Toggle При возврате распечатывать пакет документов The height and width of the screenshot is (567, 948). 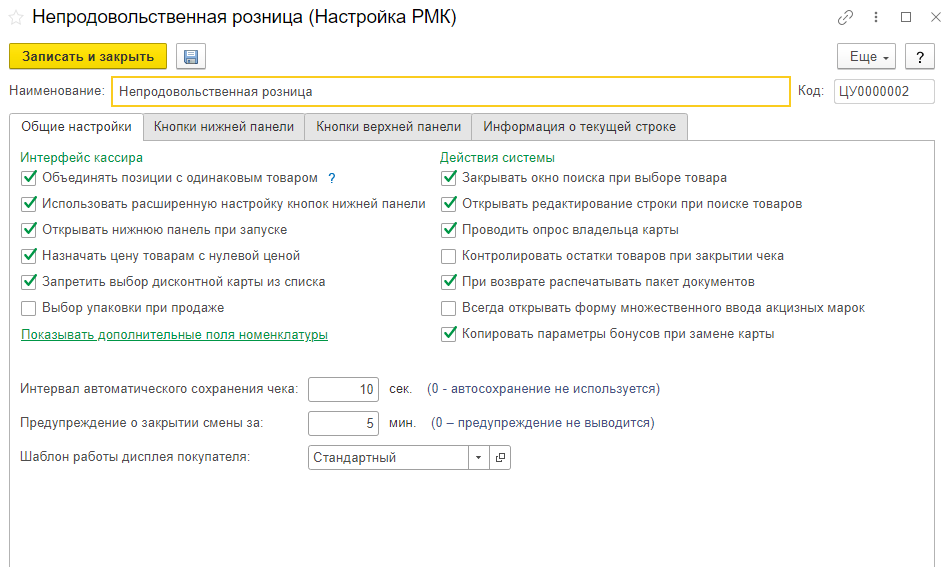pos(449,282)
